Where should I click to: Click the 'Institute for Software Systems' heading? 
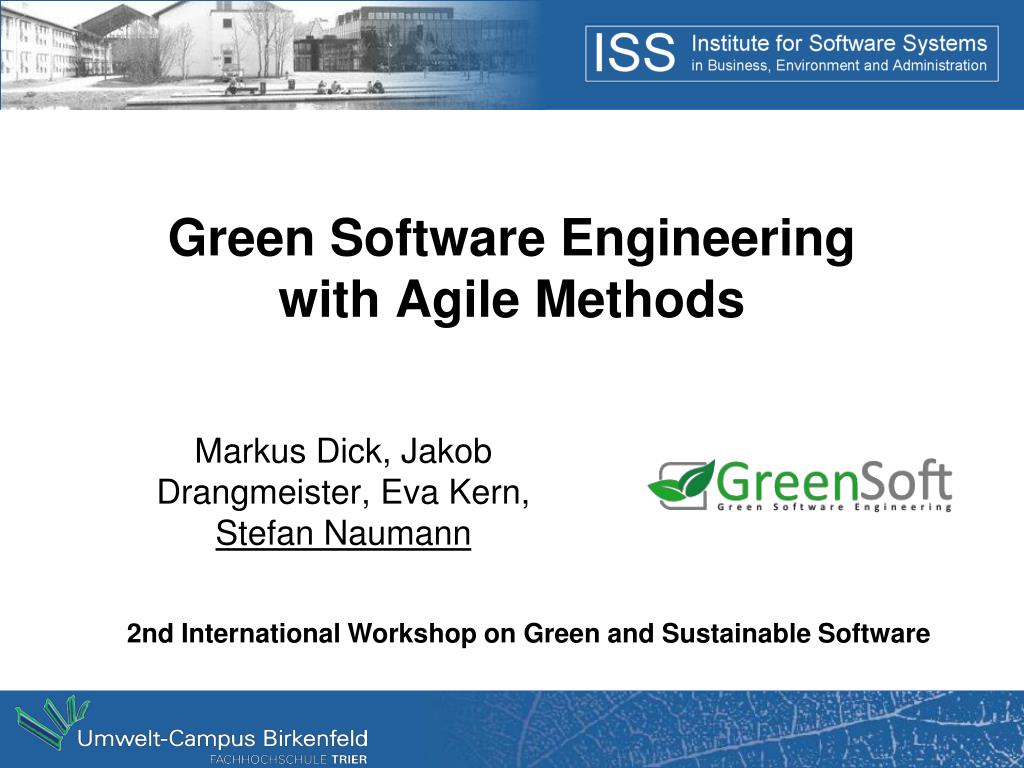839,44
